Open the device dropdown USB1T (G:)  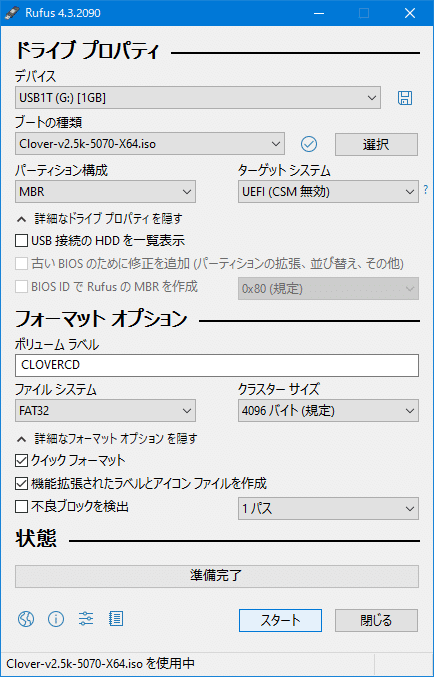[198, 98]
